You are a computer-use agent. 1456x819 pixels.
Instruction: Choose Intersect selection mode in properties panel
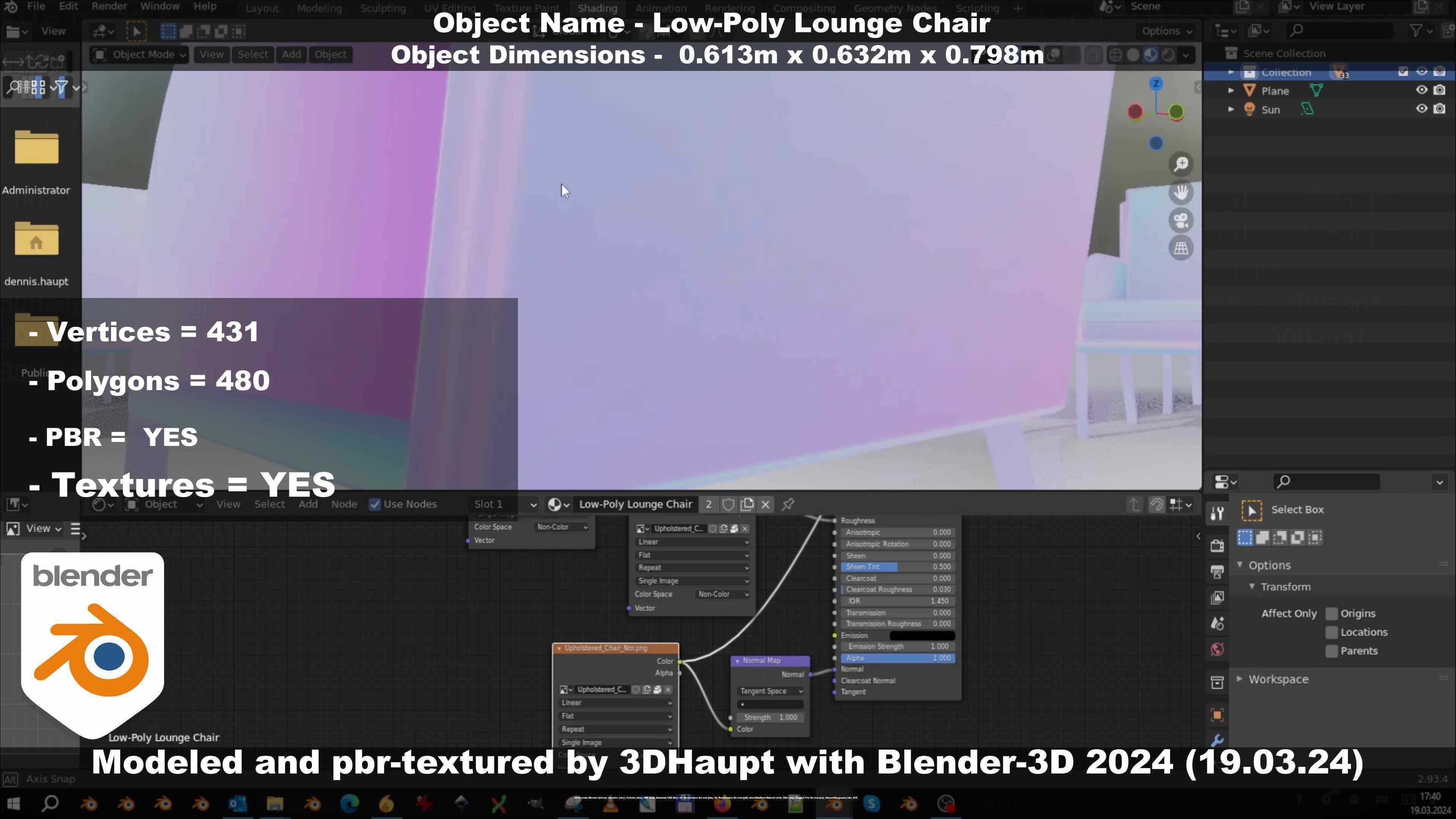click(1315, 538)
